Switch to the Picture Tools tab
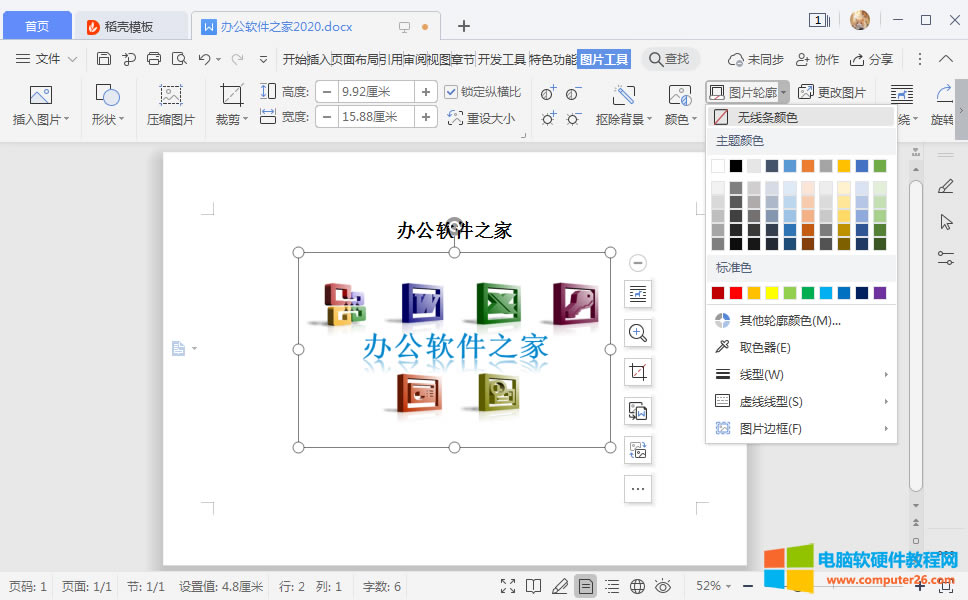Image resolution: width=968 pixels, height=600 pixels. point(604,59)
